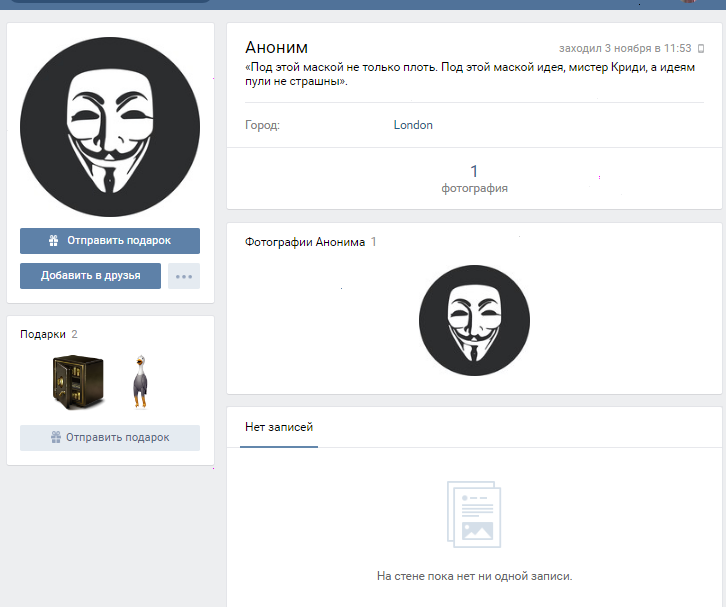Open the mask photo thumbnail in photos
Image resolution: width=726 pixels, height=607 pixels.
pyautogui.click(x=474, y=320)
